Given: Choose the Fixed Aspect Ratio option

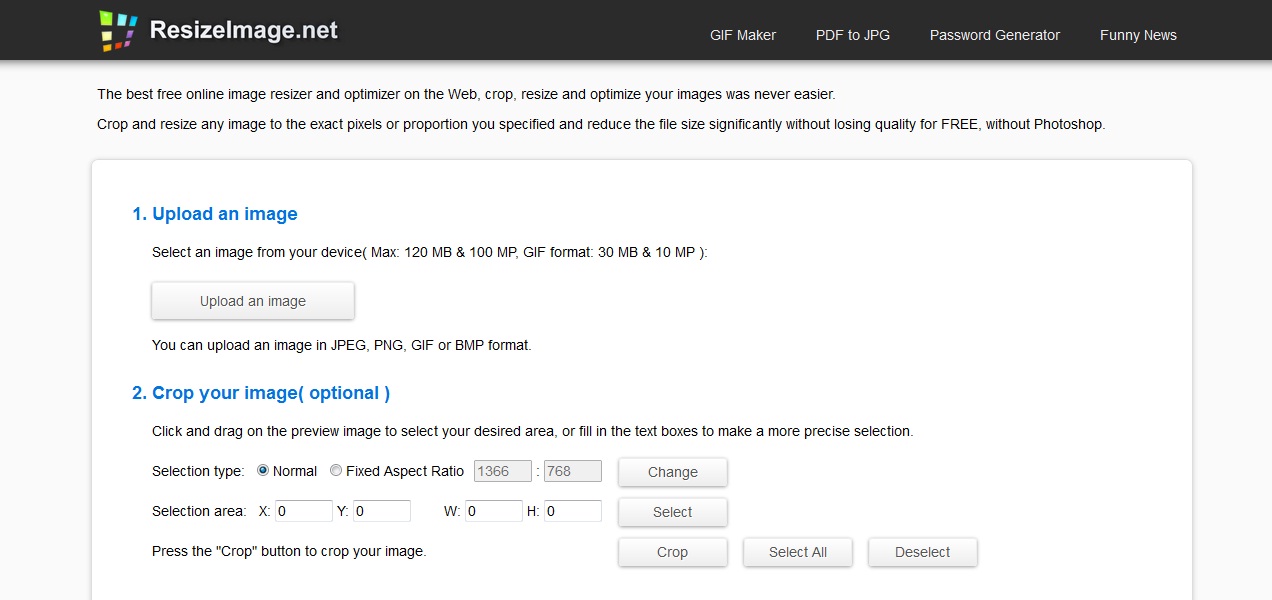Looking at the screenshot, I should coord(336,471).
